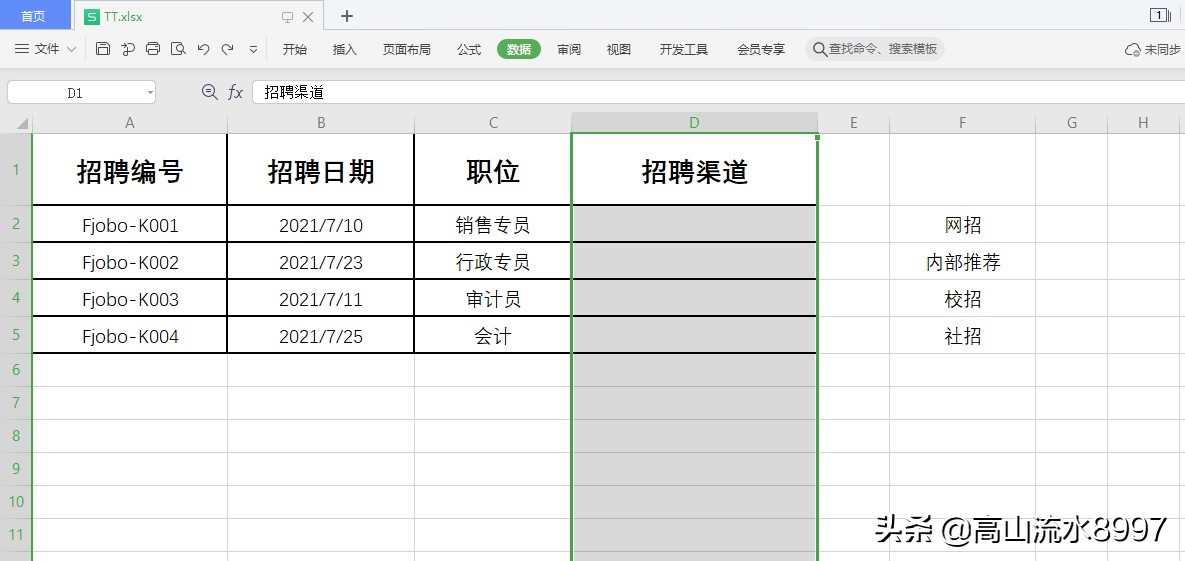The height and width of the screenshot is (561, 1185).
Task: Click the export to PDF icon
Action: (x=128, y=49)
